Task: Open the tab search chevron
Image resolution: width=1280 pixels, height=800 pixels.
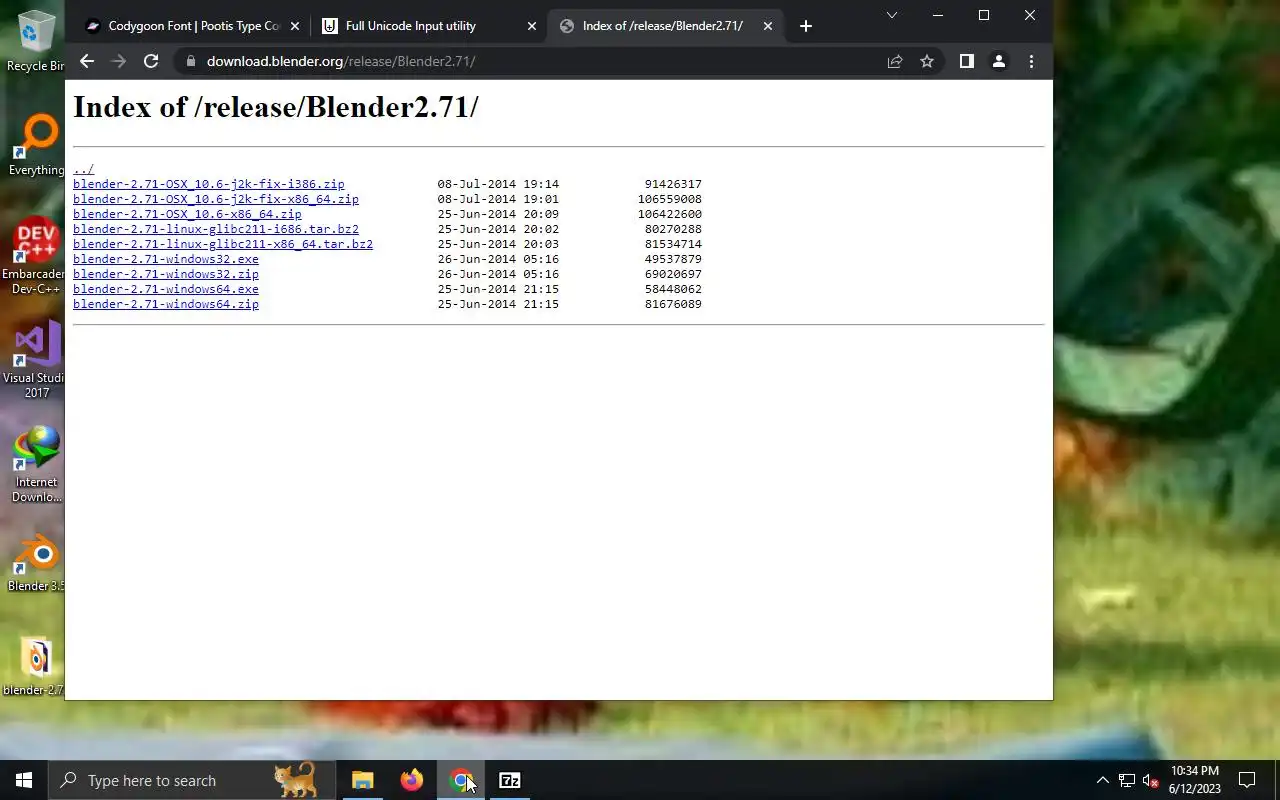Action: click(892, 15)
